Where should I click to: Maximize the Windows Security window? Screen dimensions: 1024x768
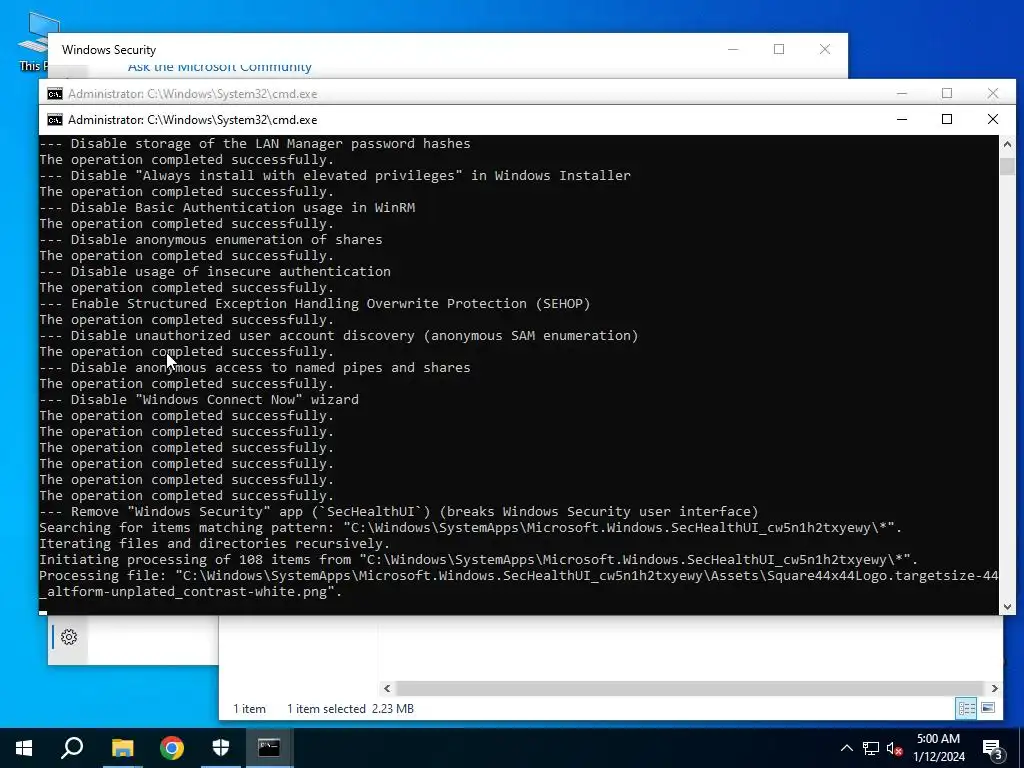click(x=779, y=49)
